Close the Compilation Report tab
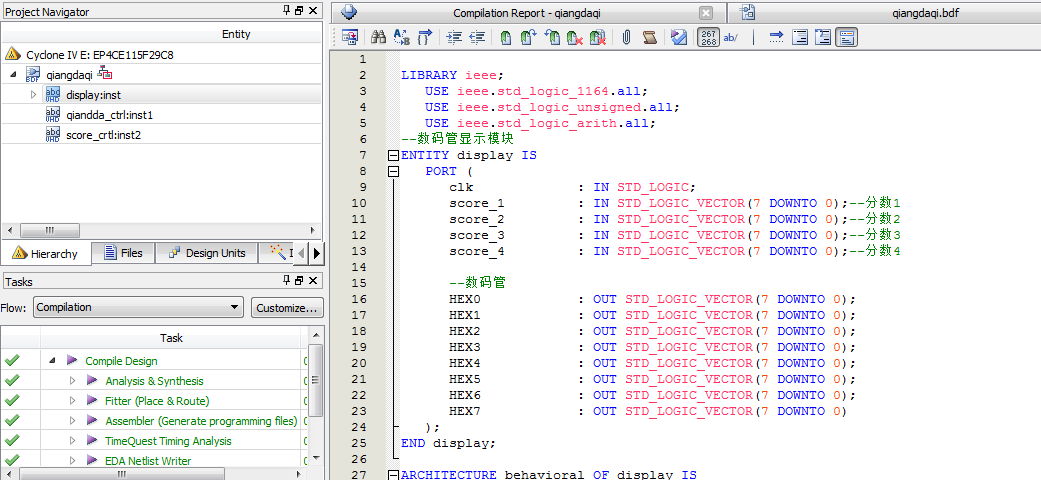The width and height of the screenshot is (1041, 480). pos(706,13)
